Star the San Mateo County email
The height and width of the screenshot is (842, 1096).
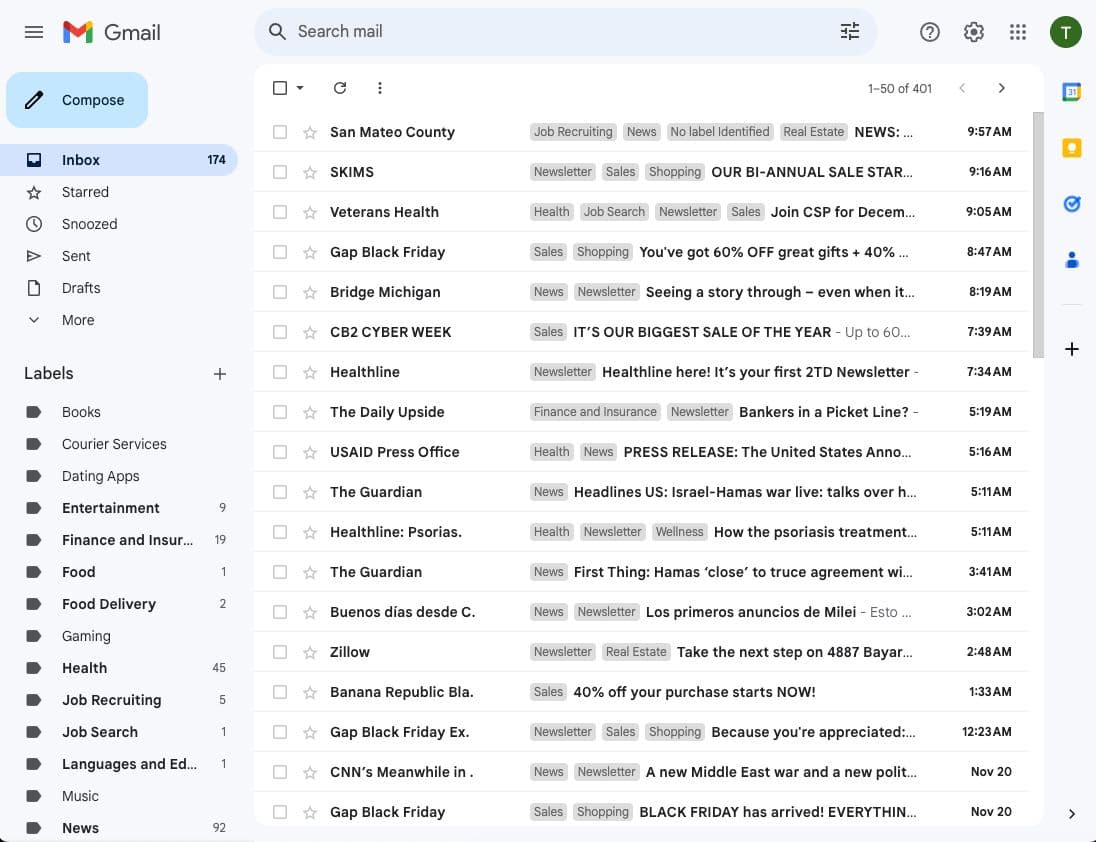click(310, 132)
